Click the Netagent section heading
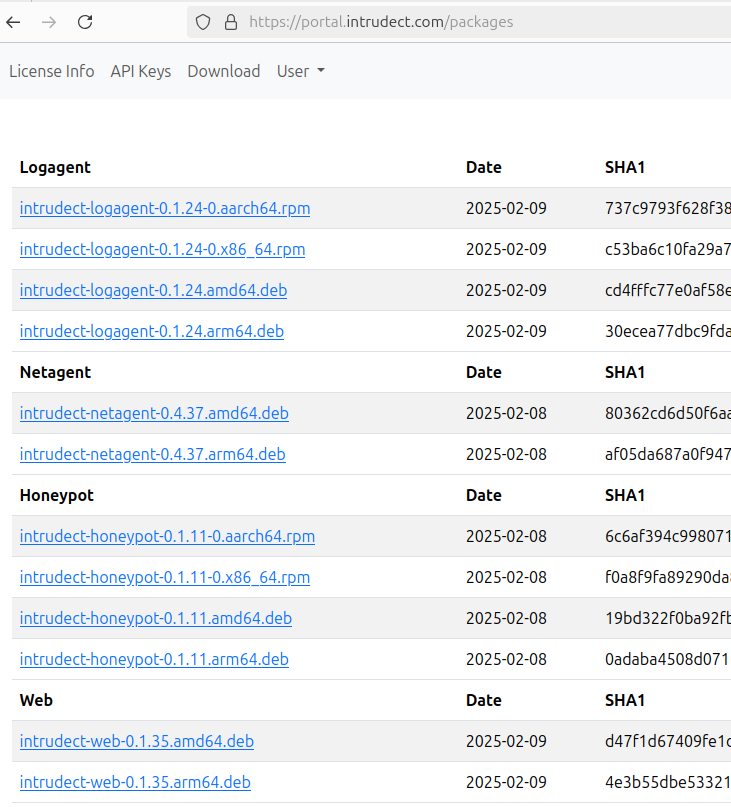The height and width of the screenshot is (810, 731). pos(55,372)
